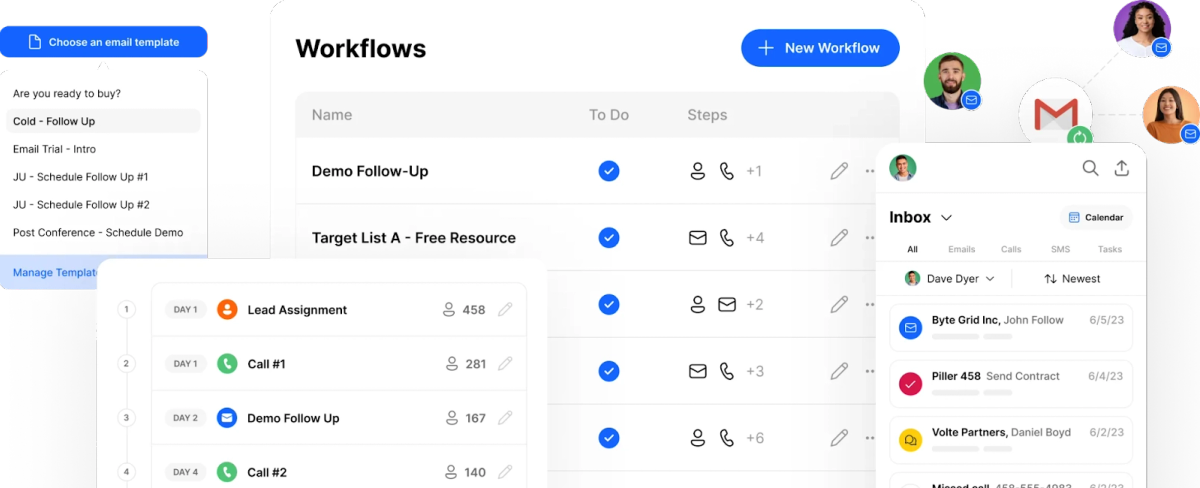The image size is (1200, 488).
Task: Click the Call #1 green phone icon
Action: coord(227,364)
